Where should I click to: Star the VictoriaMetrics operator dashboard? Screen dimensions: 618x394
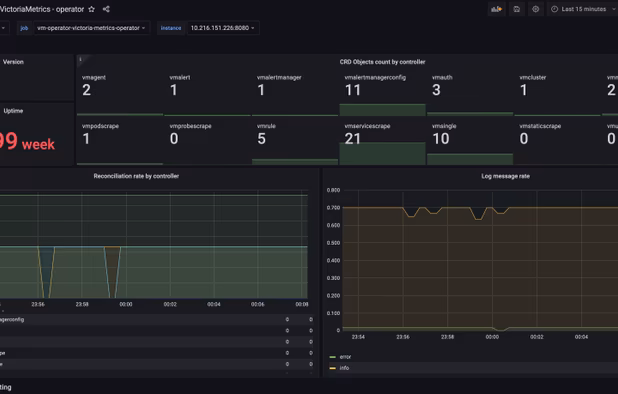point(91,9)
